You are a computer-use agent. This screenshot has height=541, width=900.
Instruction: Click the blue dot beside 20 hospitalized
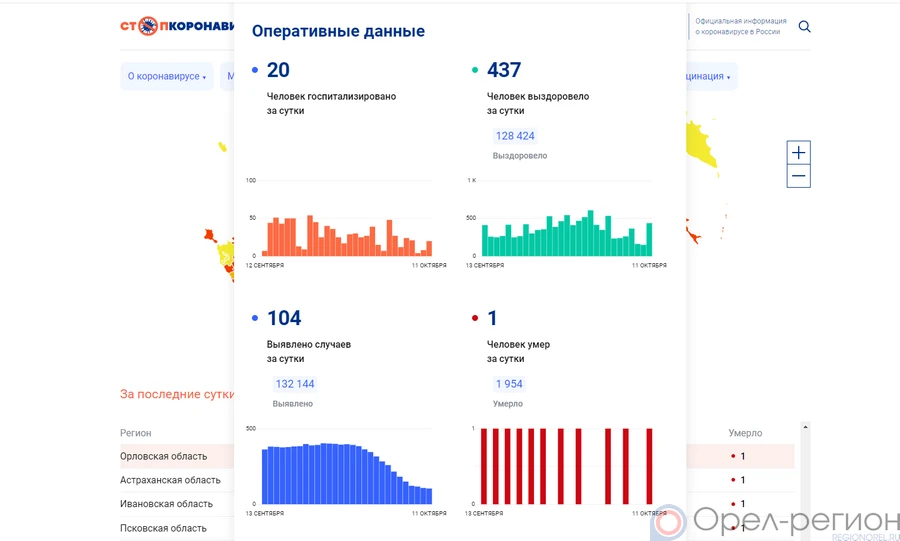[x=255, y=71]
